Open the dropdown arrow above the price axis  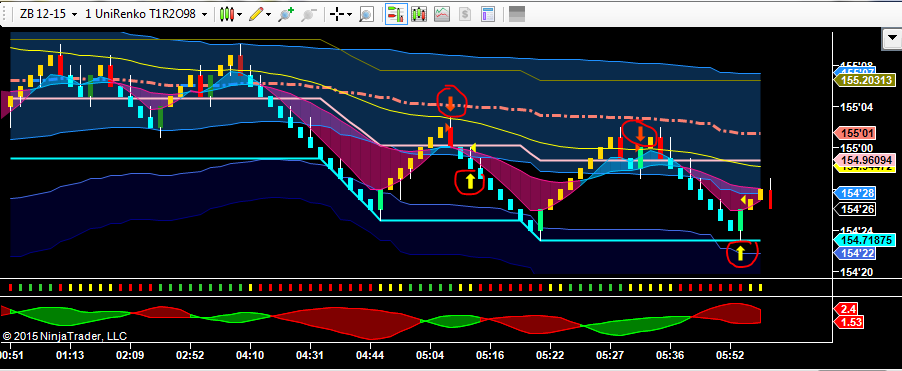coord(892,40)
